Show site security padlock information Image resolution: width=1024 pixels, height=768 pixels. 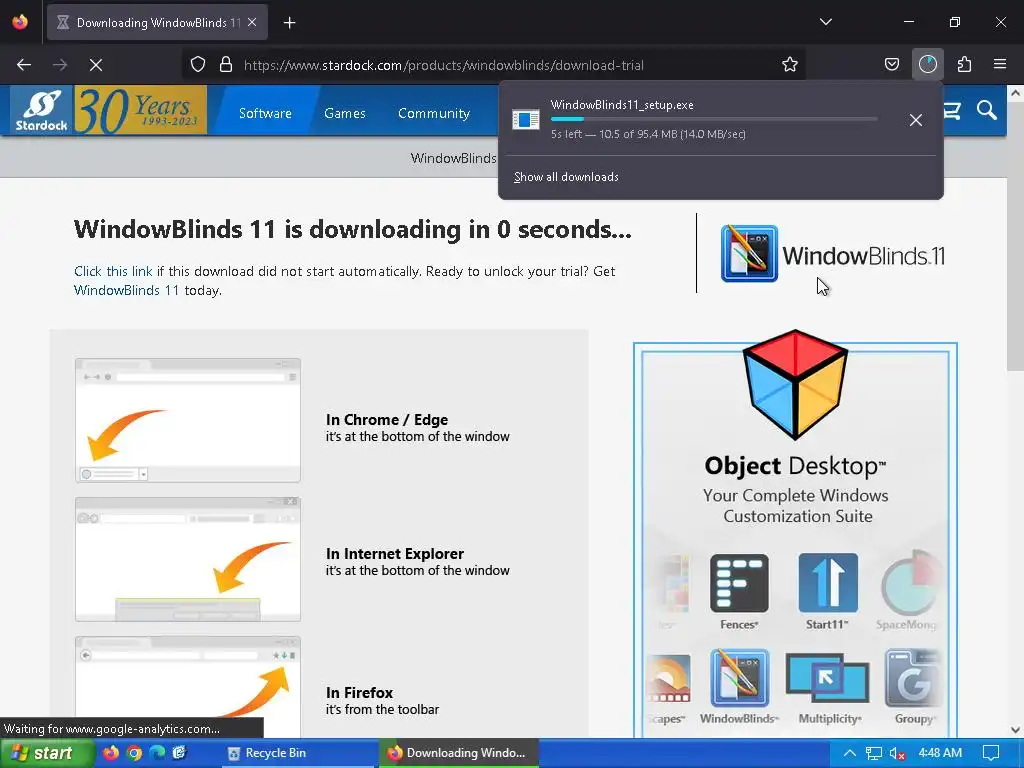pyautogui.click(x=226, y=65)
